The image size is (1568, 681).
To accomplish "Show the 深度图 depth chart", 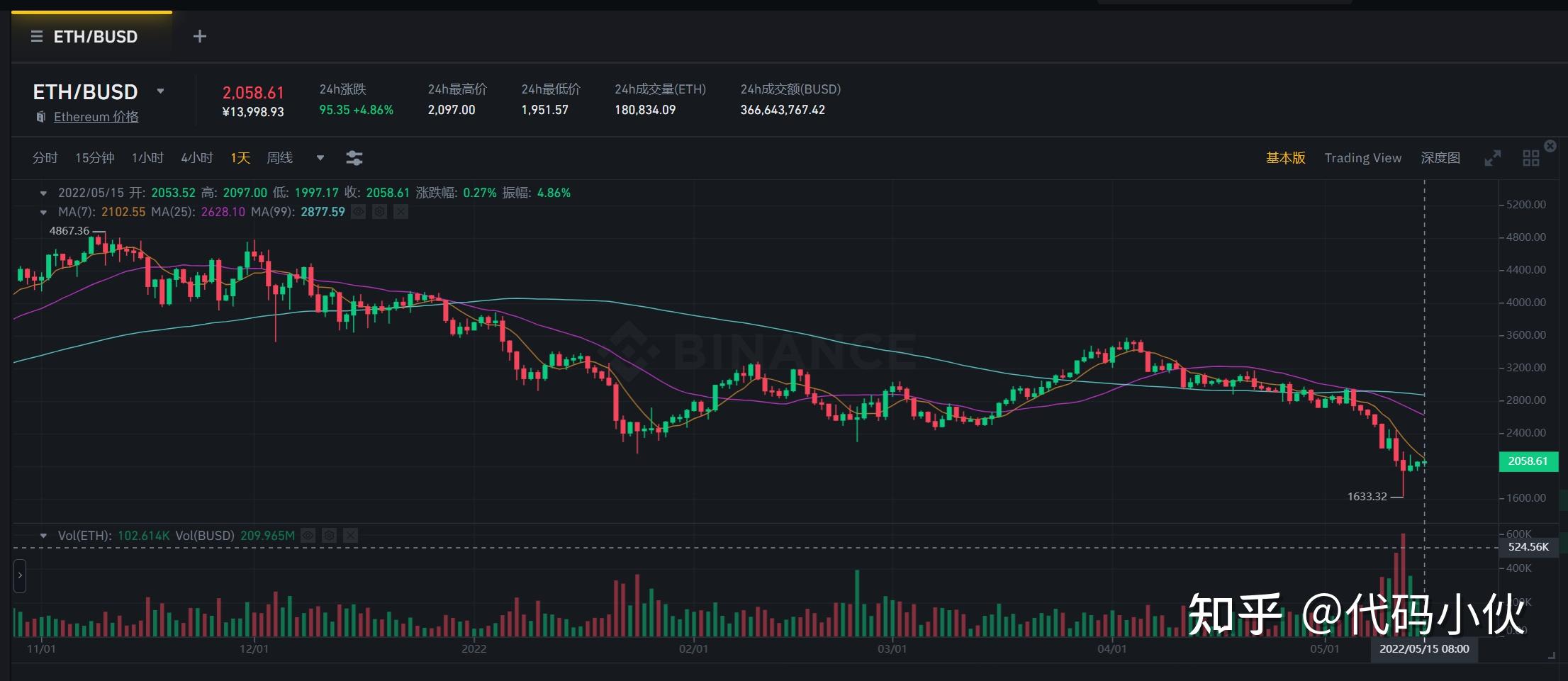I will coord(1440,158).
